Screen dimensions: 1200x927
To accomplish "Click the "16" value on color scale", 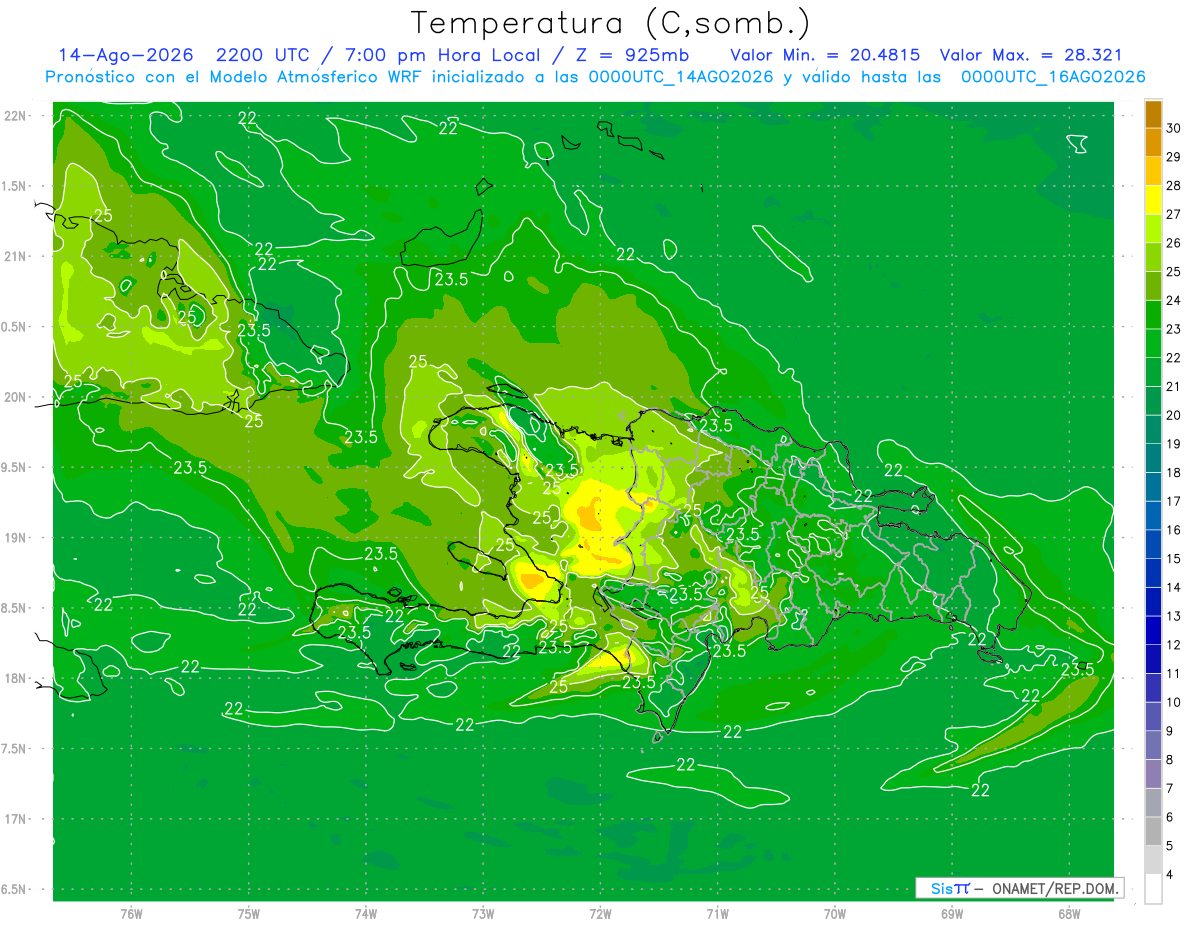I will [x=1174, y=530].
